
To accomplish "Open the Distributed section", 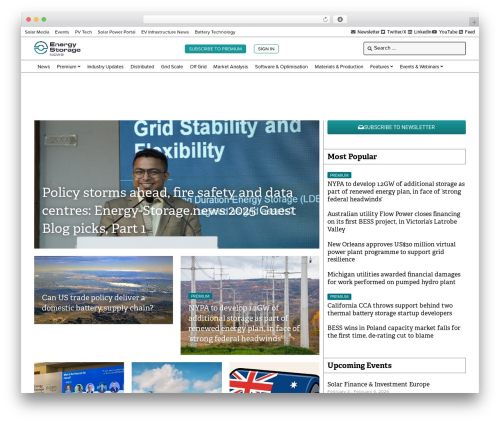I will point(142,67).
